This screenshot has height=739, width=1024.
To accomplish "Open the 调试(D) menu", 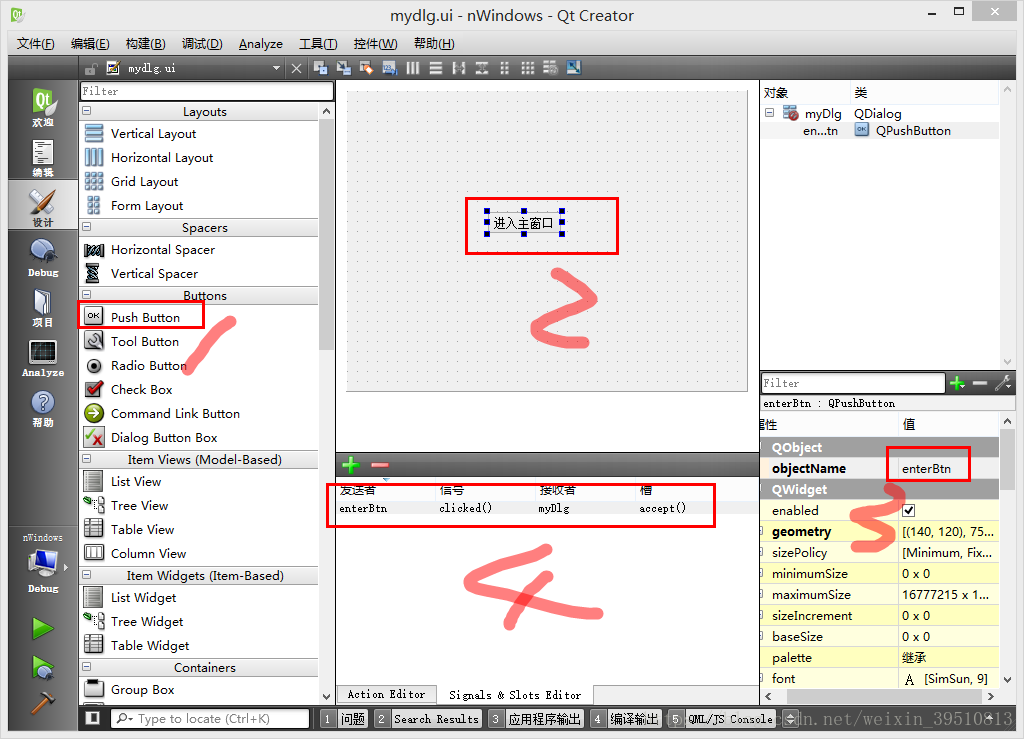I will tap(202, 44).
